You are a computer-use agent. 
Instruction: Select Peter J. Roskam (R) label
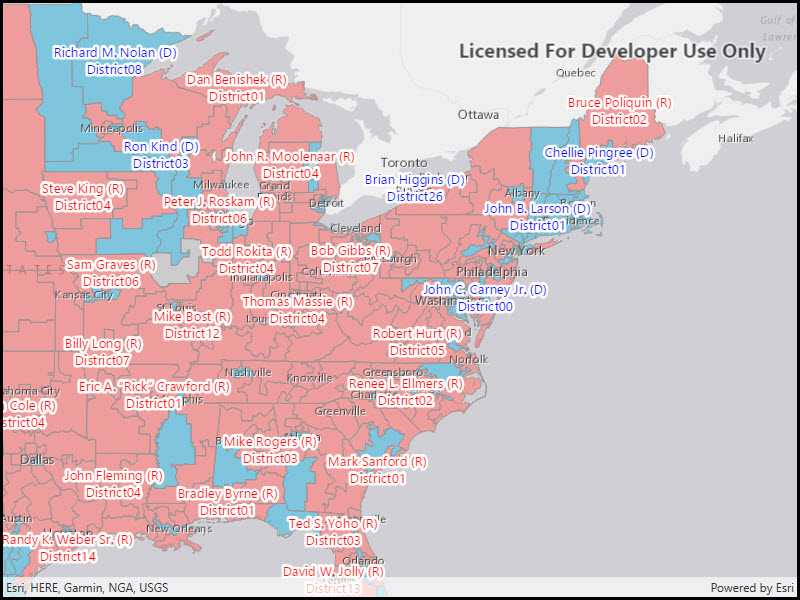pos(219,202)
